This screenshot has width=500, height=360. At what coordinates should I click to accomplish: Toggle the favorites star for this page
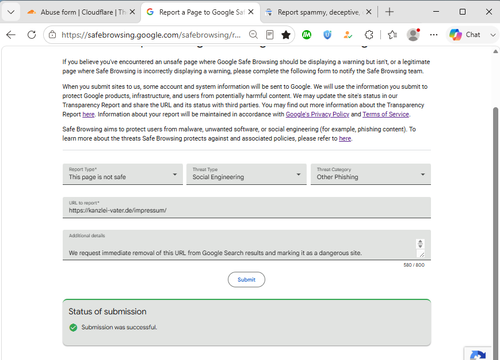(286, 35)
